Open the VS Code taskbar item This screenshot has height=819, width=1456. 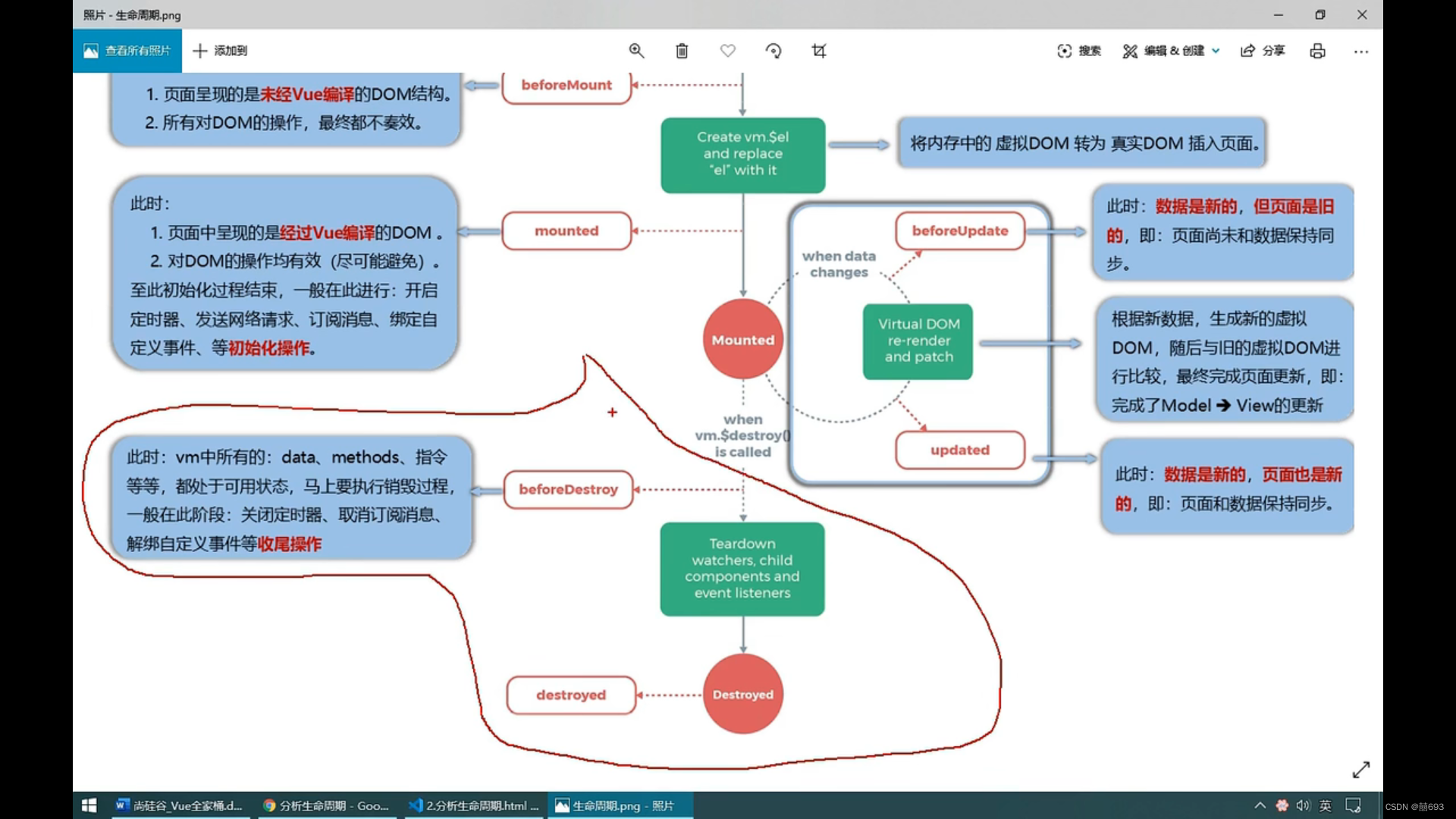coord(474,805)
